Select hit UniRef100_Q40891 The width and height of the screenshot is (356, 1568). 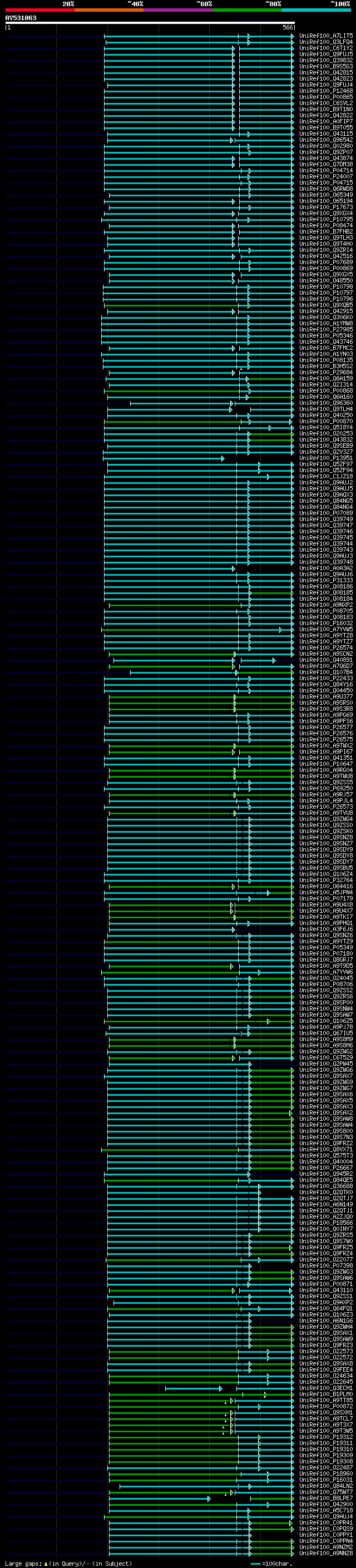coord(326,660)
